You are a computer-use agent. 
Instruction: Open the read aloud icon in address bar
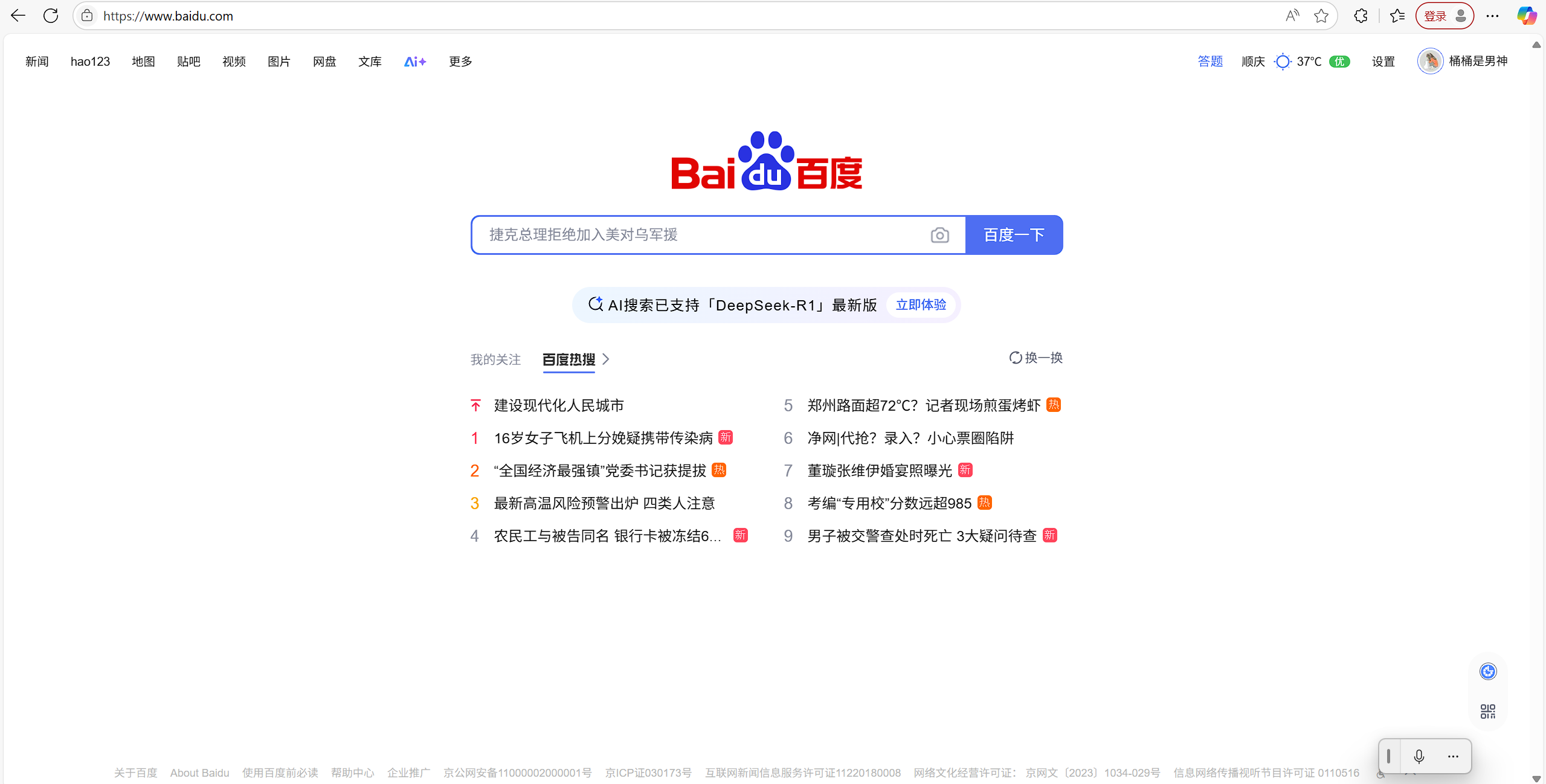(x=1292, y=16)
